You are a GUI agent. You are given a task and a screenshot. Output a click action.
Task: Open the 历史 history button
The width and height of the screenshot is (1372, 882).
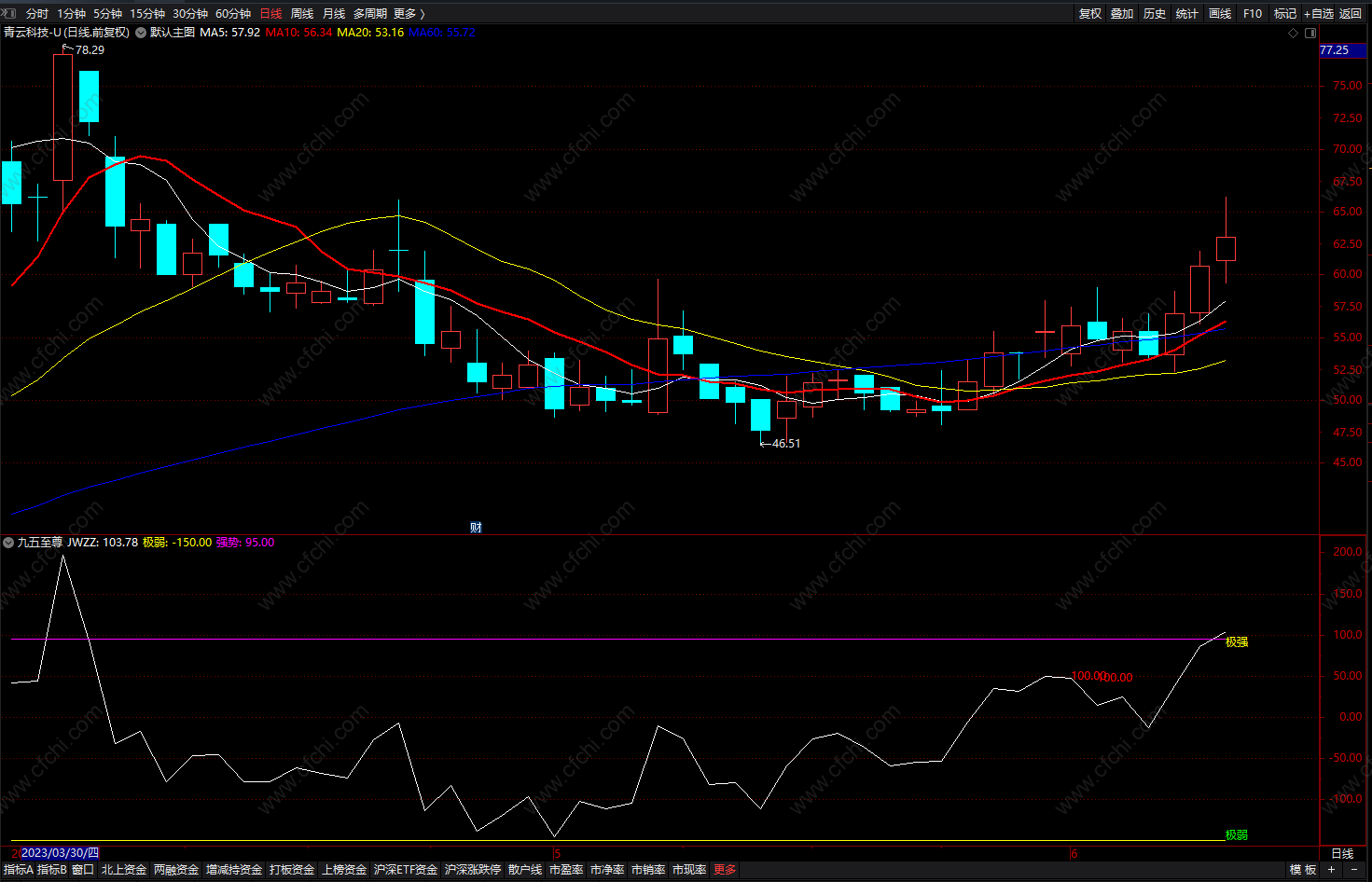click(x=1155, y=13)
